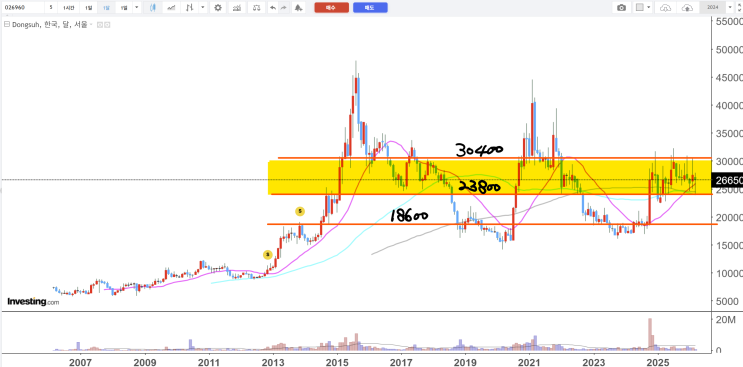Click the redo arrow in toolbar

[283, 8]
